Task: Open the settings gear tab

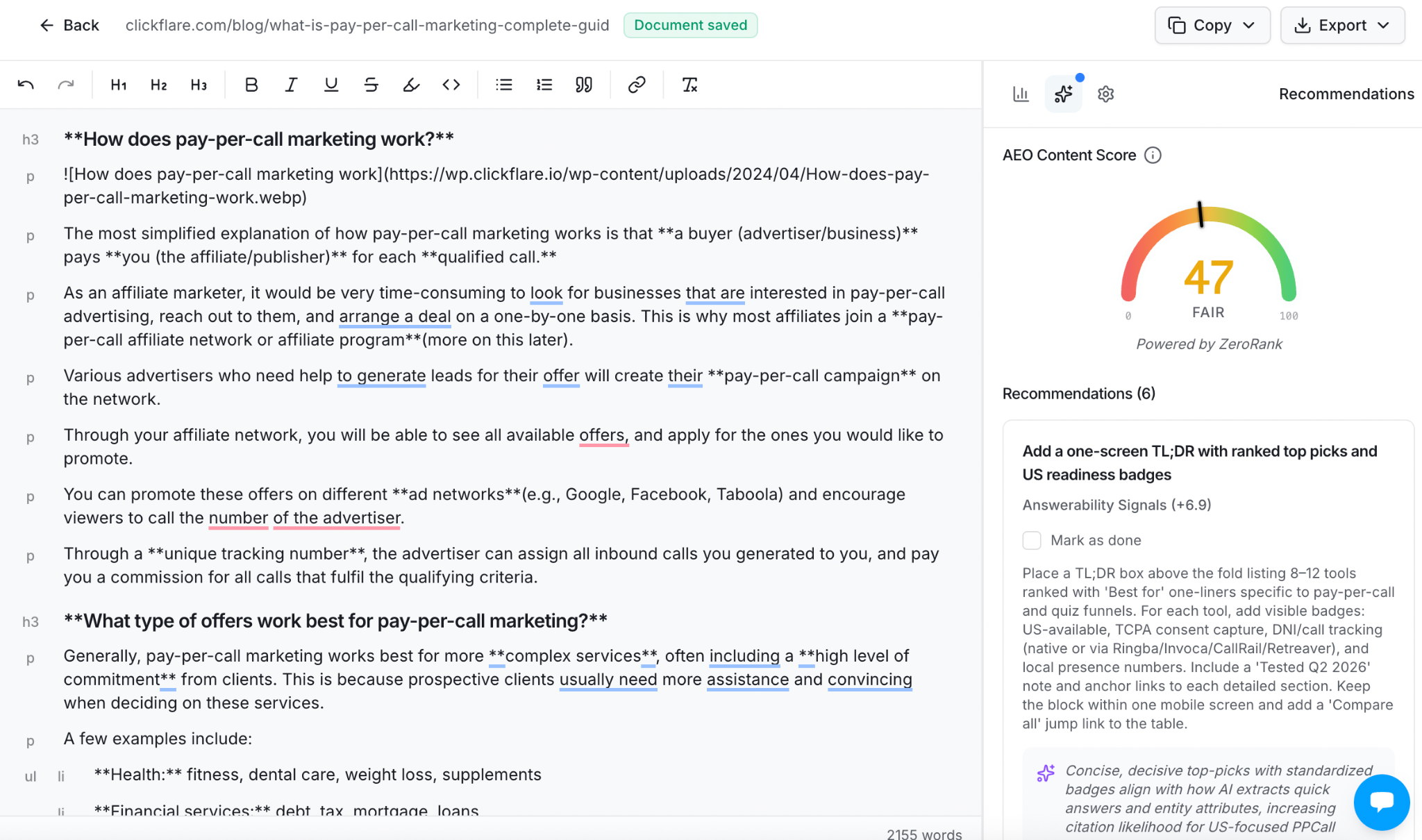Action: pyautogui.click(x=1106, y=94)
